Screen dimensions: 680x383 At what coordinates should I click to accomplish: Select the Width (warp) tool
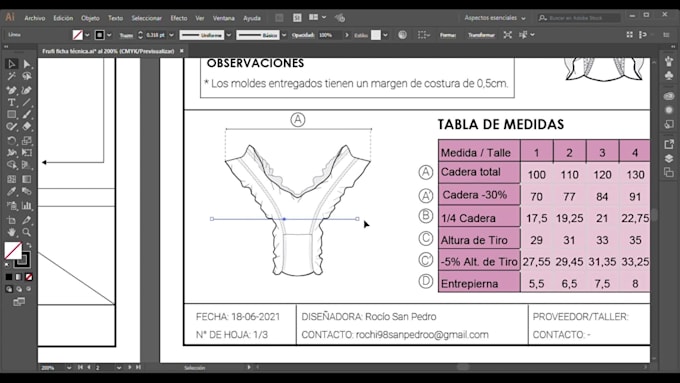(x=11, y=153)
